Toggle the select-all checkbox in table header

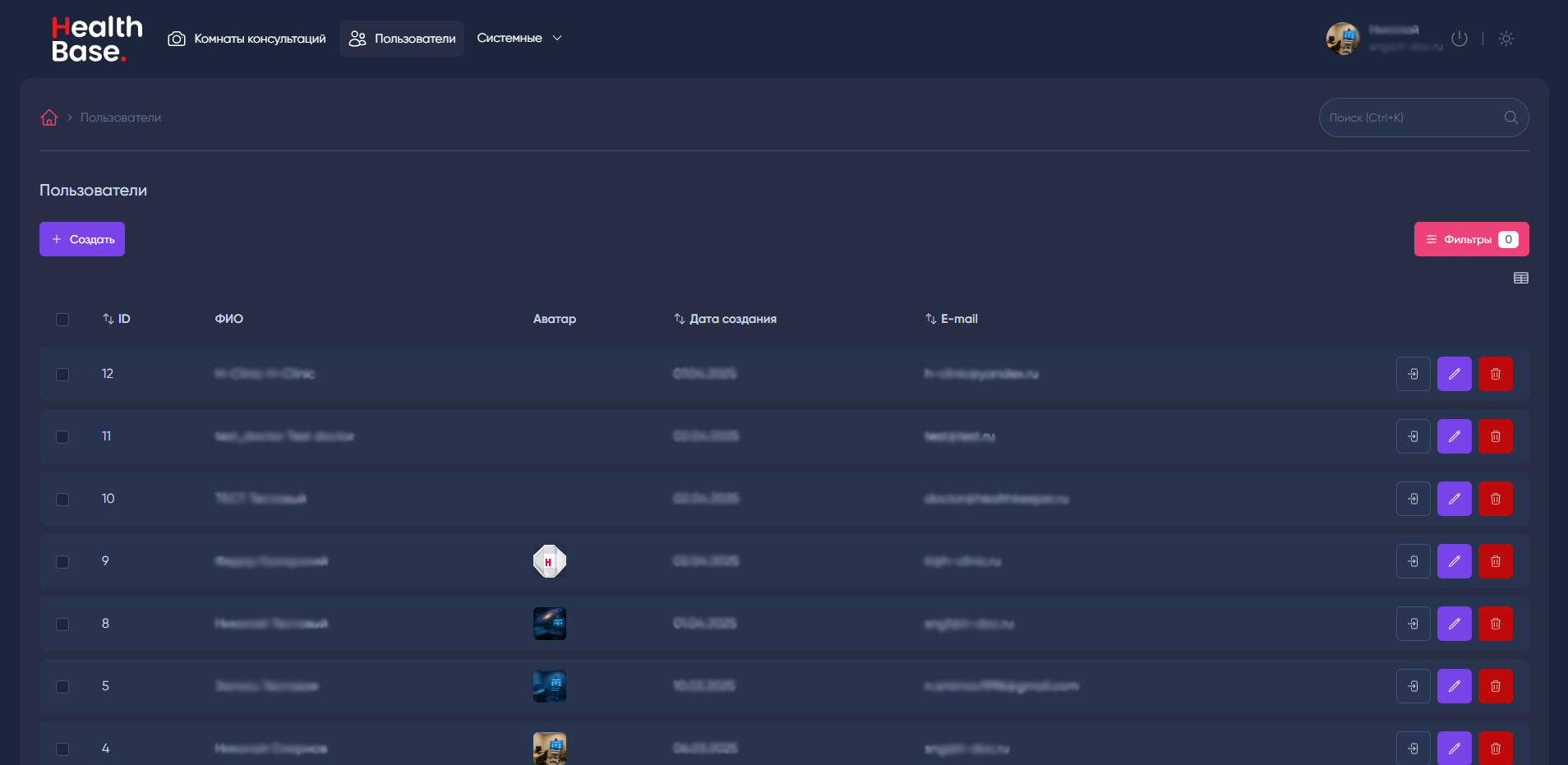tap(62, 320)
